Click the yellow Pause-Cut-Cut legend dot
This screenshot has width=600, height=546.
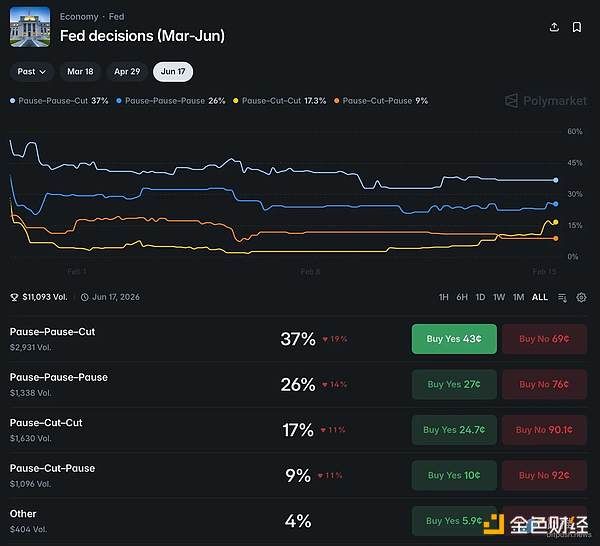click(236, 101)
